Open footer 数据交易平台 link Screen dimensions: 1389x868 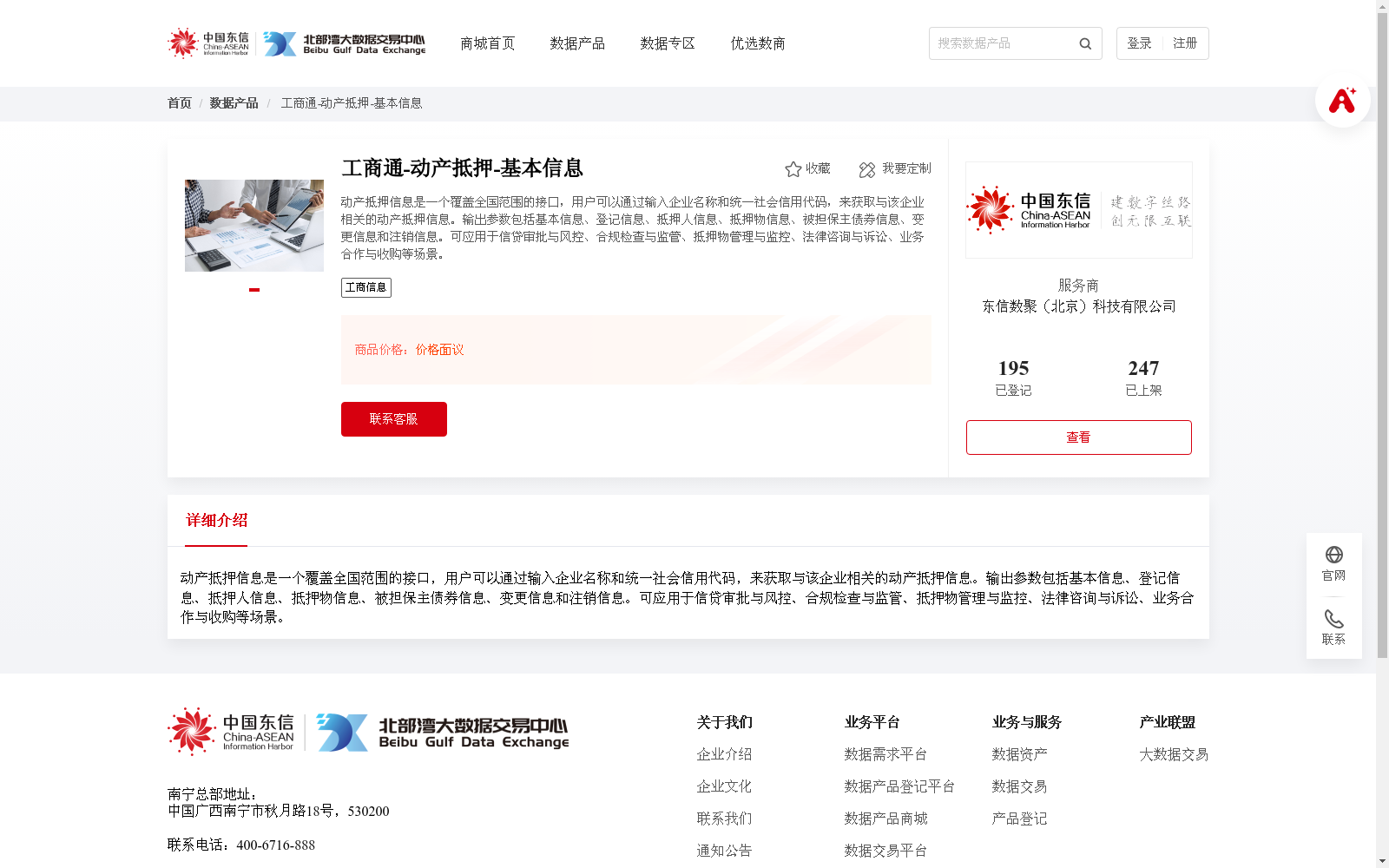tap(885, 851)
